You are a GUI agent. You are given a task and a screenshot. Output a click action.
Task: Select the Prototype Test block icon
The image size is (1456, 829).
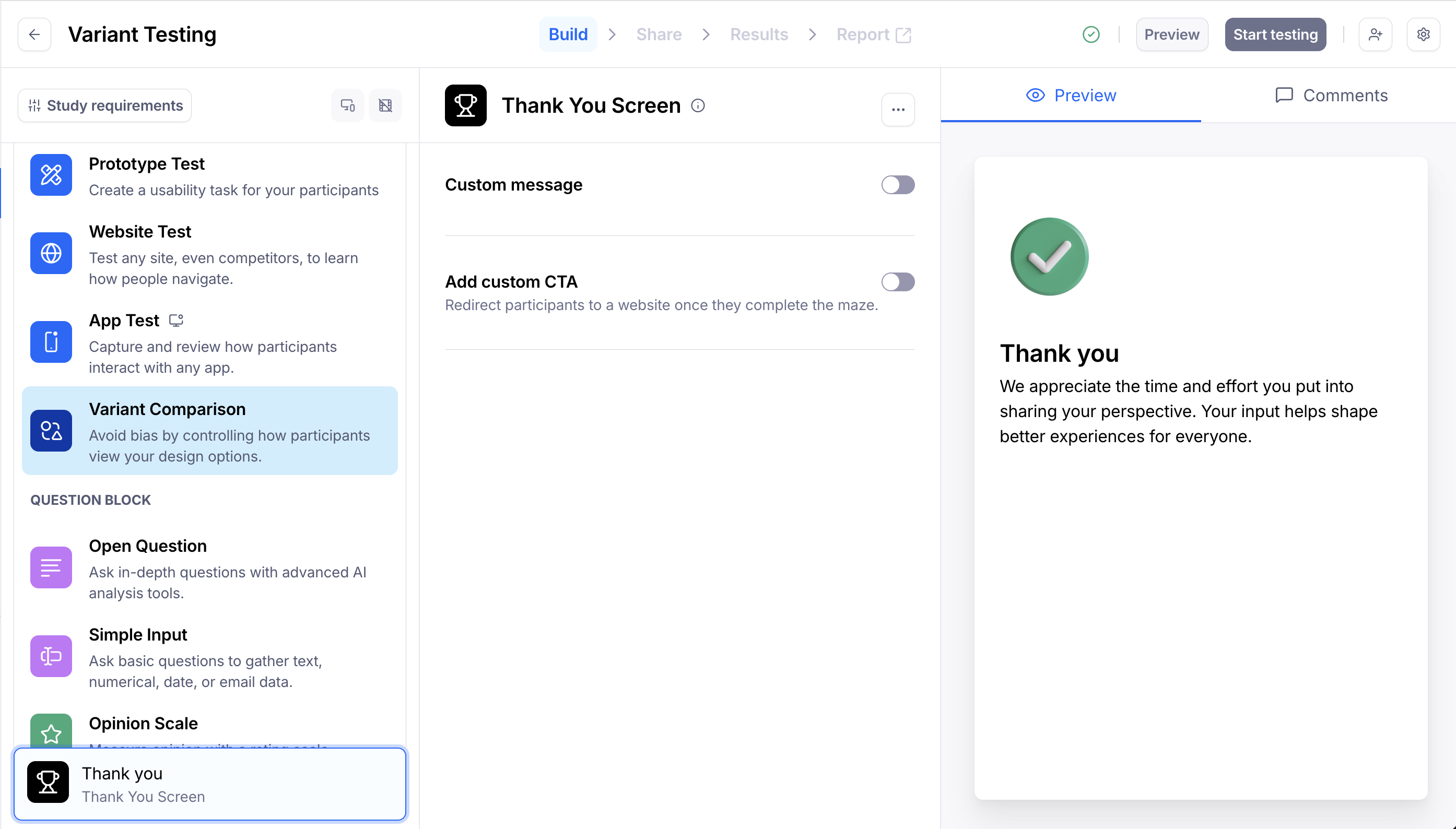click(51, 175)
